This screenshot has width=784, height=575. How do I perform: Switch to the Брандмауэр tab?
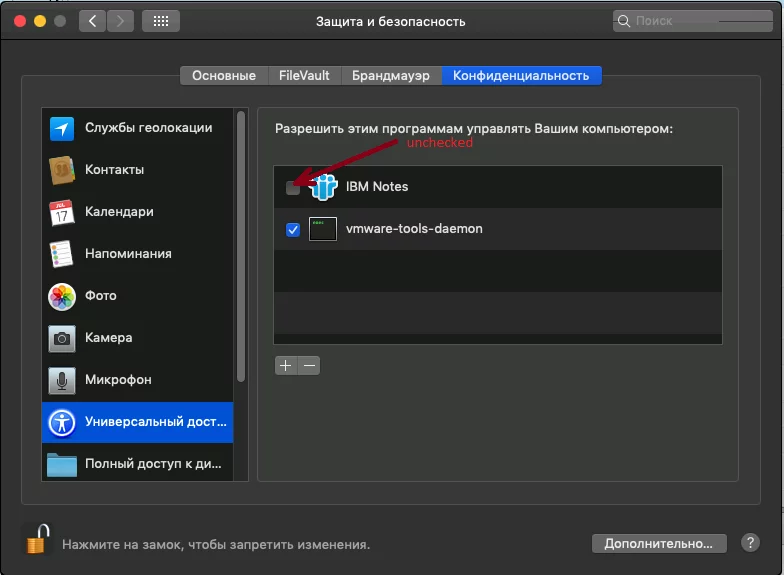(x=391, y=76)
